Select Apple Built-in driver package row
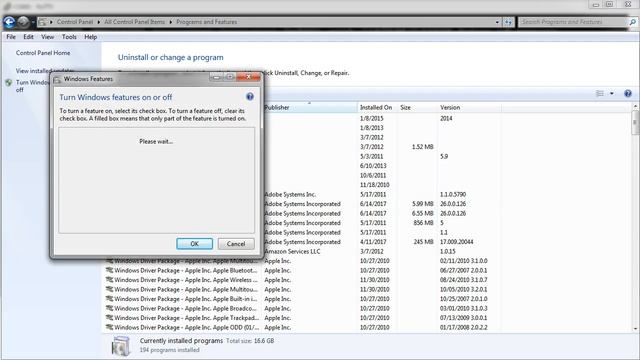The image size is (640, 360). tap(302, 299)
